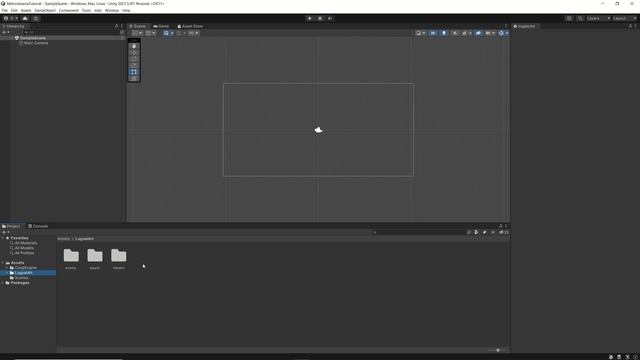Select the Project tab

(x=11, y=226)
